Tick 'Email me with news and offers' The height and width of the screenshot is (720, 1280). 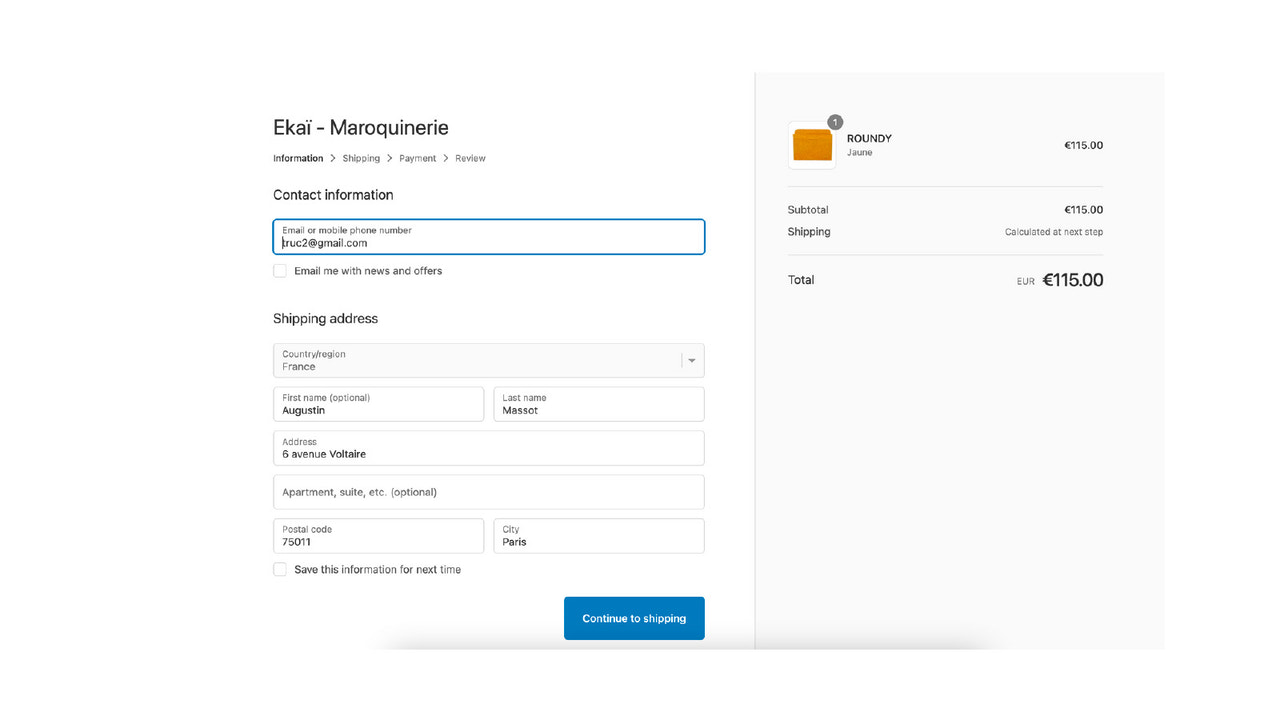[280, 271]
